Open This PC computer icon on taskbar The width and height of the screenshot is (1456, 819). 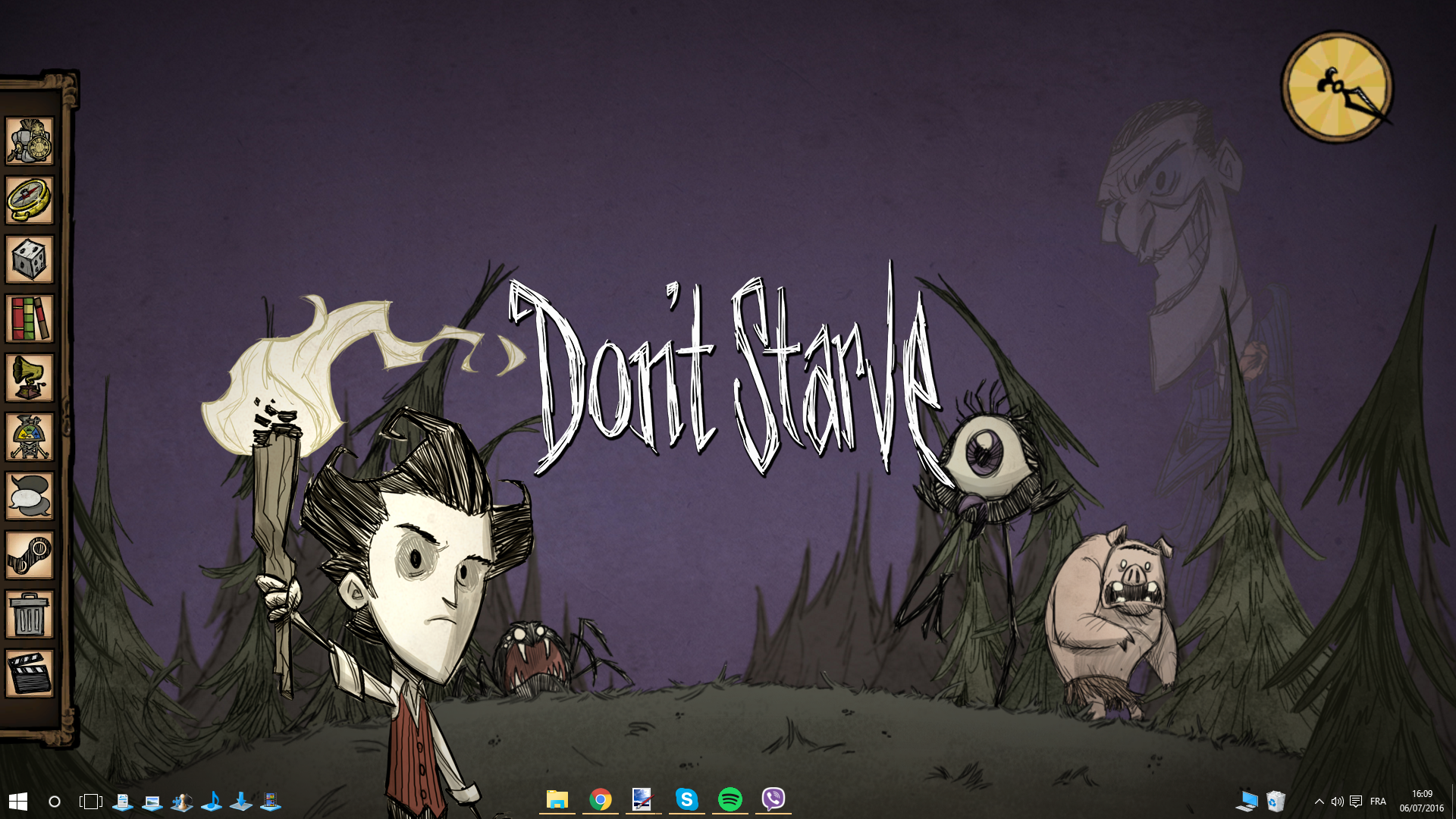tap(1247, 802)
